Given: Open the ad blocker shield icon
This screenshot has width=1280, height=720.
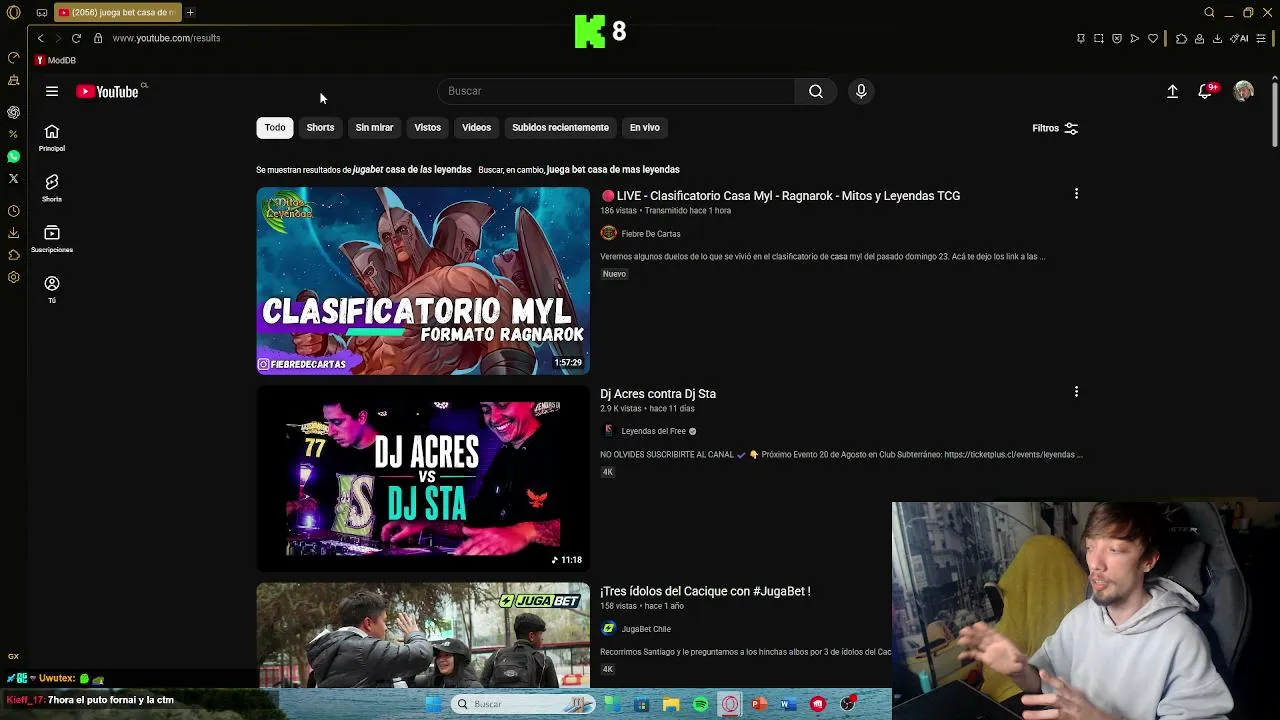Looking at the screenshot, I should pos(1117,38).
